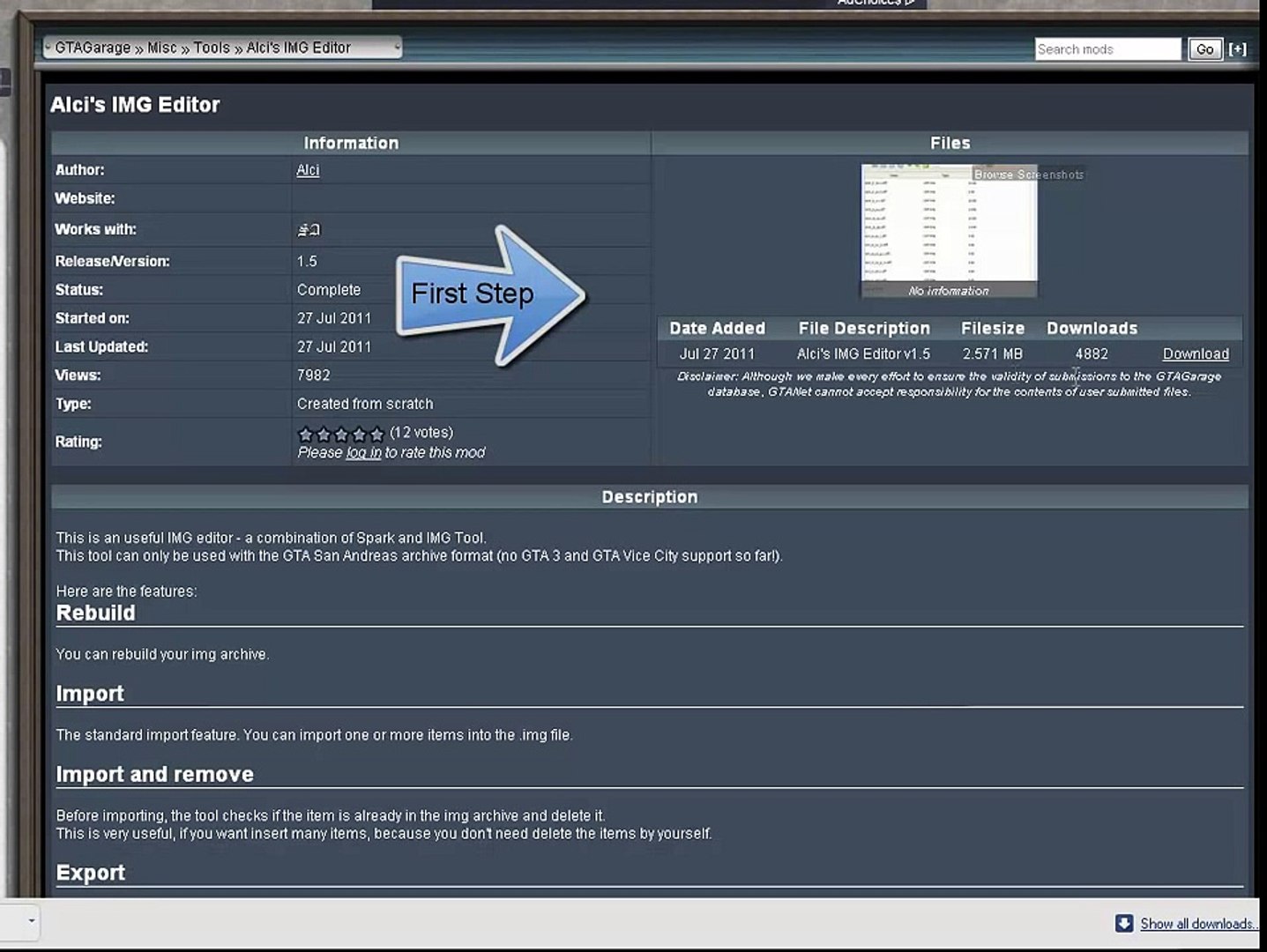Select the Downloads column header
Viewport: 1267px width, 952px height.
tap(1092, 328)
